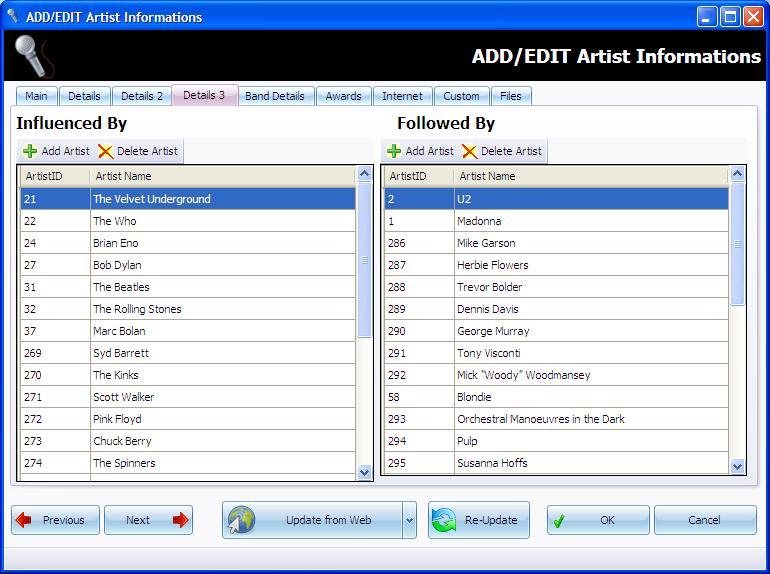Click the green refresh icon on Re-Update
The height and width of the screenshot is (574, 770).
[444, 520]
